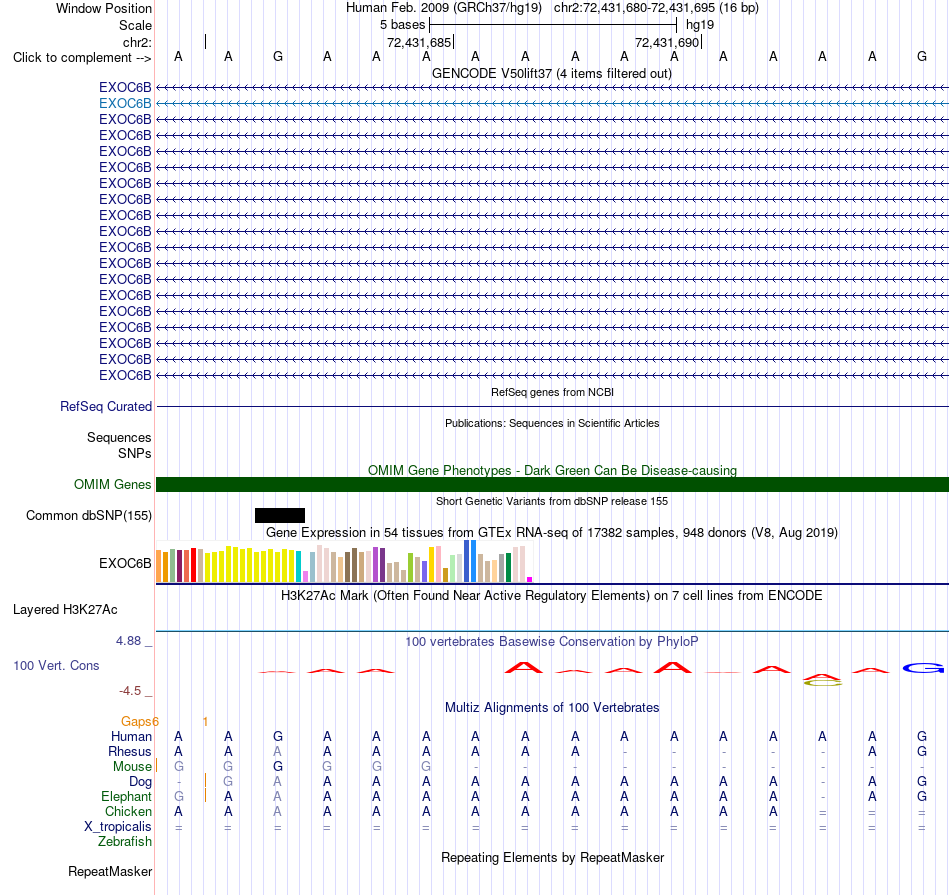Open the GTEx 'Gene Expression in 54 tissues' title
Image resolution: width=950 pixels, height=895 pixels.
[x=552, y=532]
